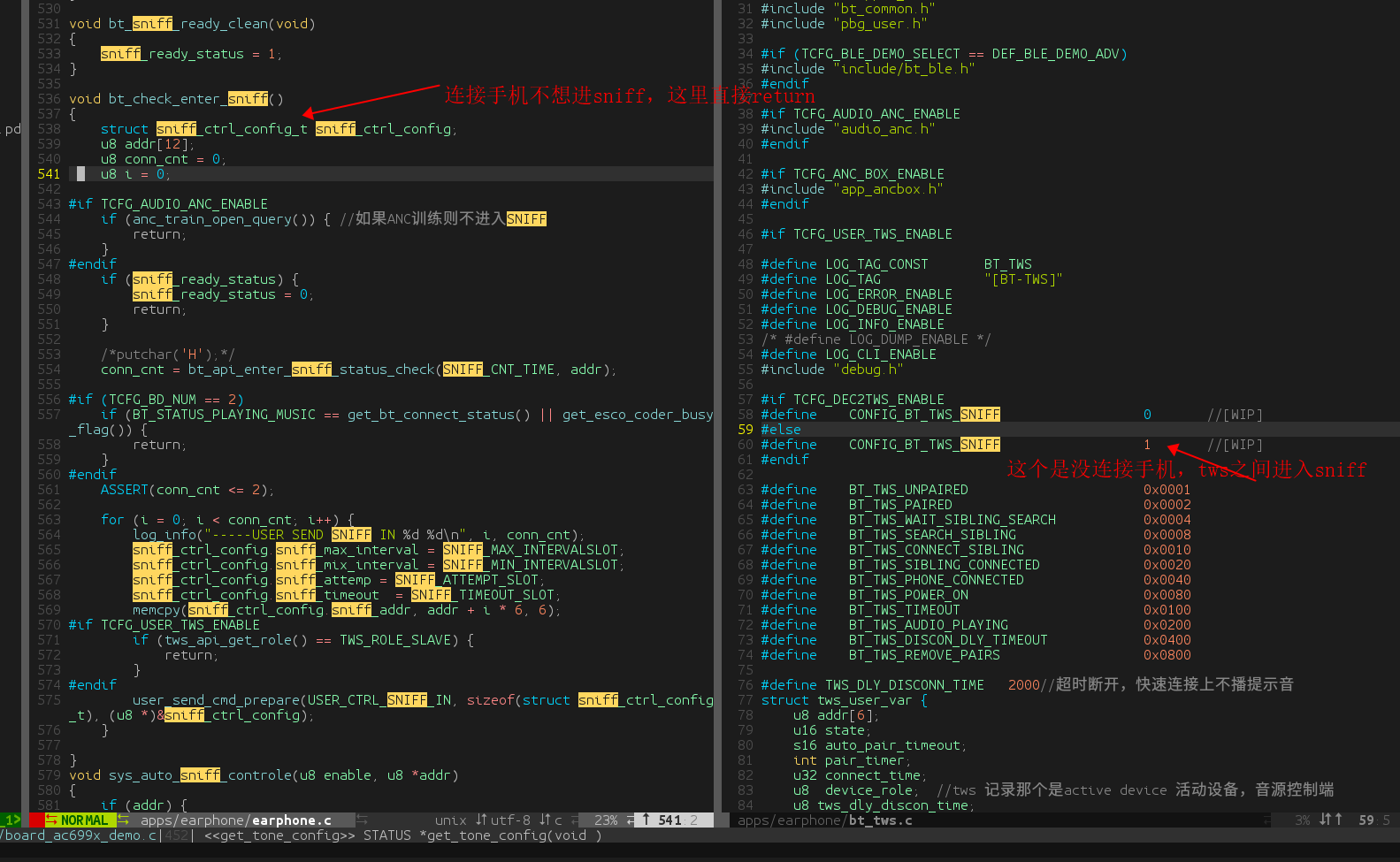Viewport: 1400px width, 862px height.
Task: Click BT_TWS_UNPAIRED define
Action: point(908,490)
